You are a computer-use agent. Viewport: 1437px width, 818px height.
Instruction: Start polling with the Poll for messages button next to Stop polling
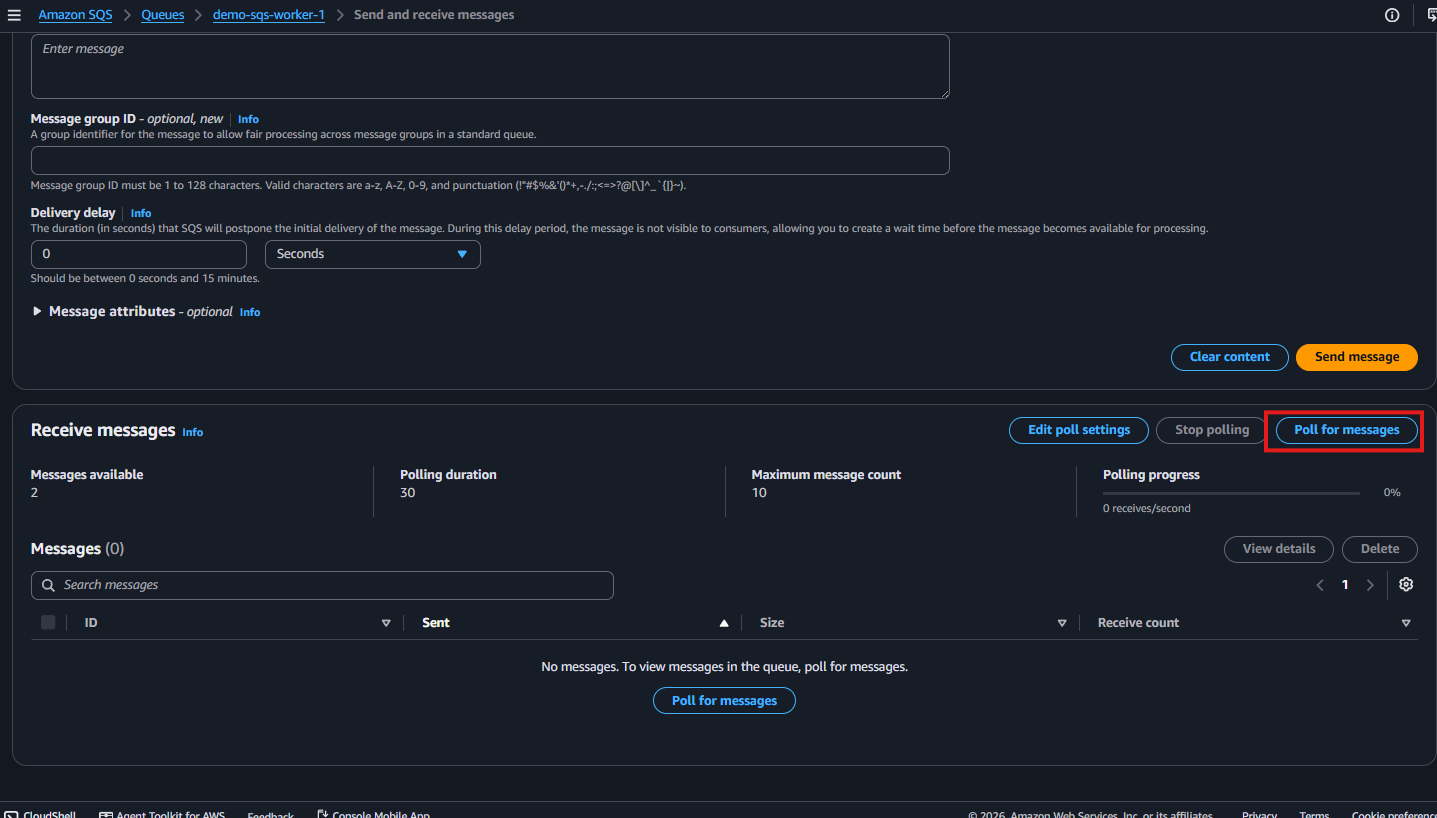(x=1347, y=430)
